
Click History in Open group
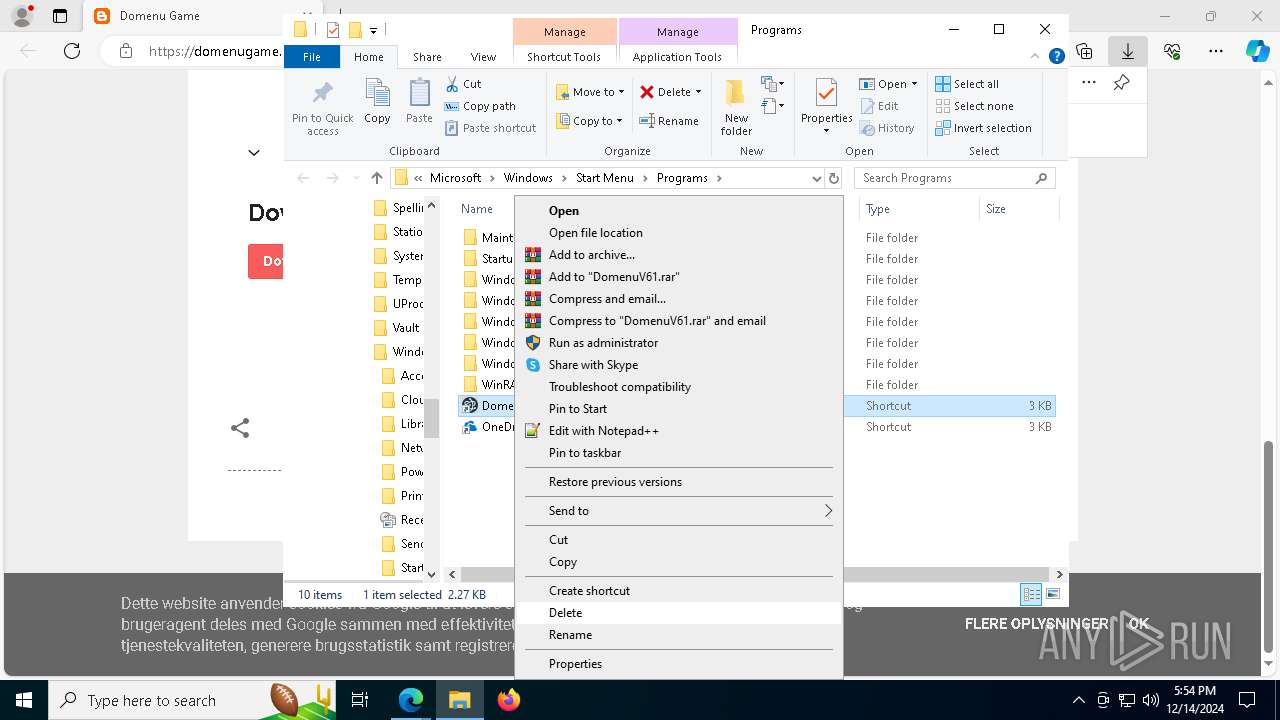(x=886, y=128)
